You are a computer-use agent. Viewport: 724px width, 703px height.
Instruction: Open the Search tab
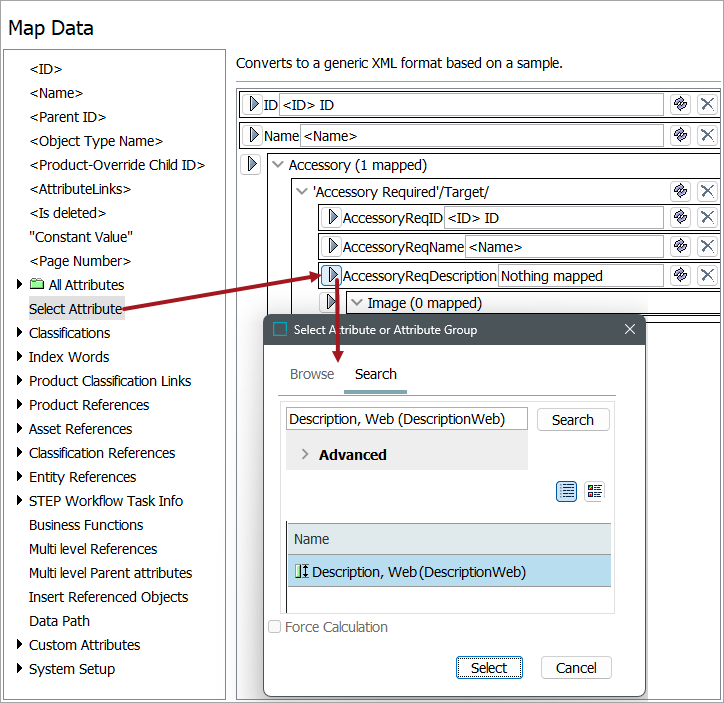(376, 374)
